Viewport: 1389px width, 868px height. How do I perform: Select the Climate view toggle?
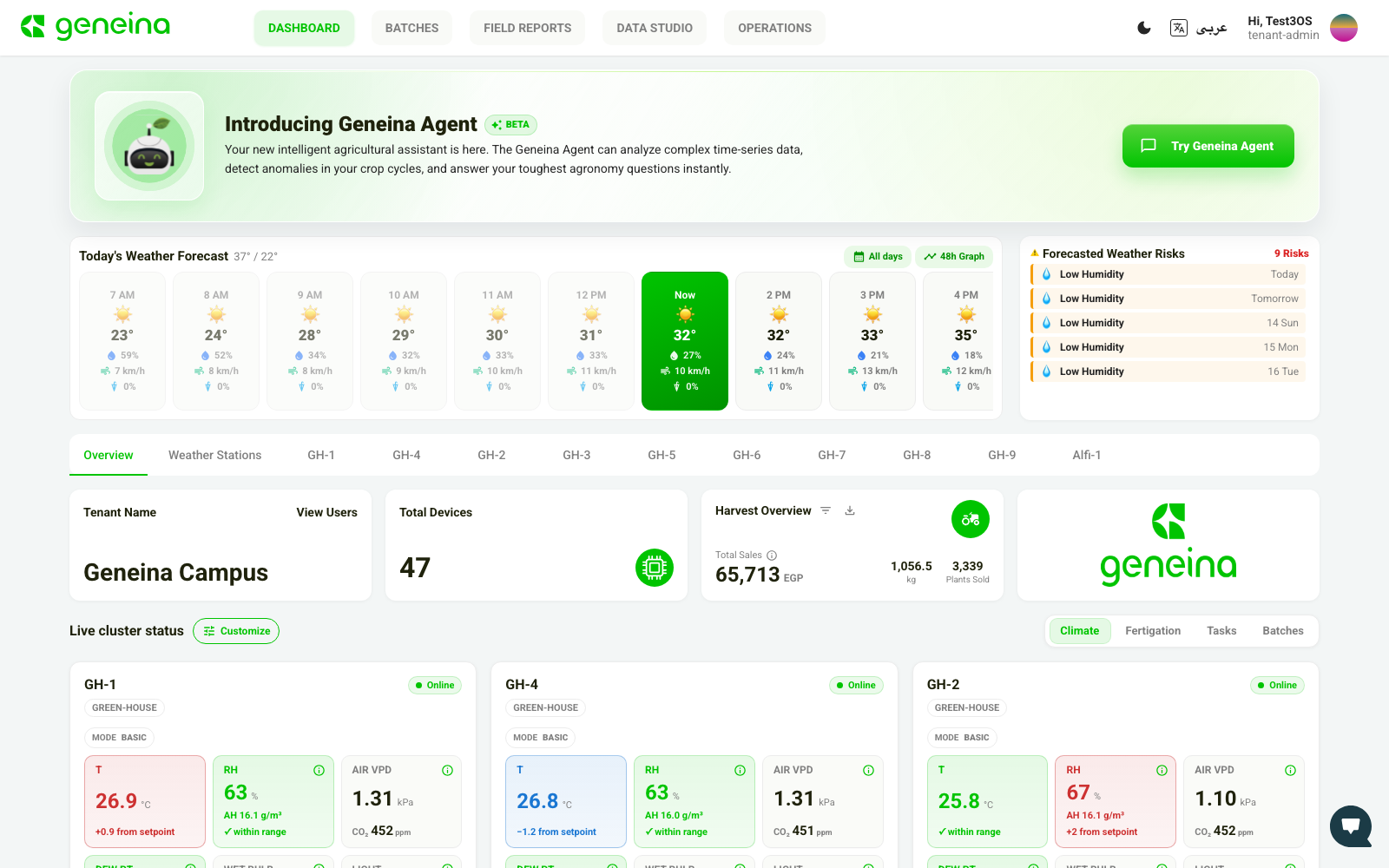point(1079,631)
